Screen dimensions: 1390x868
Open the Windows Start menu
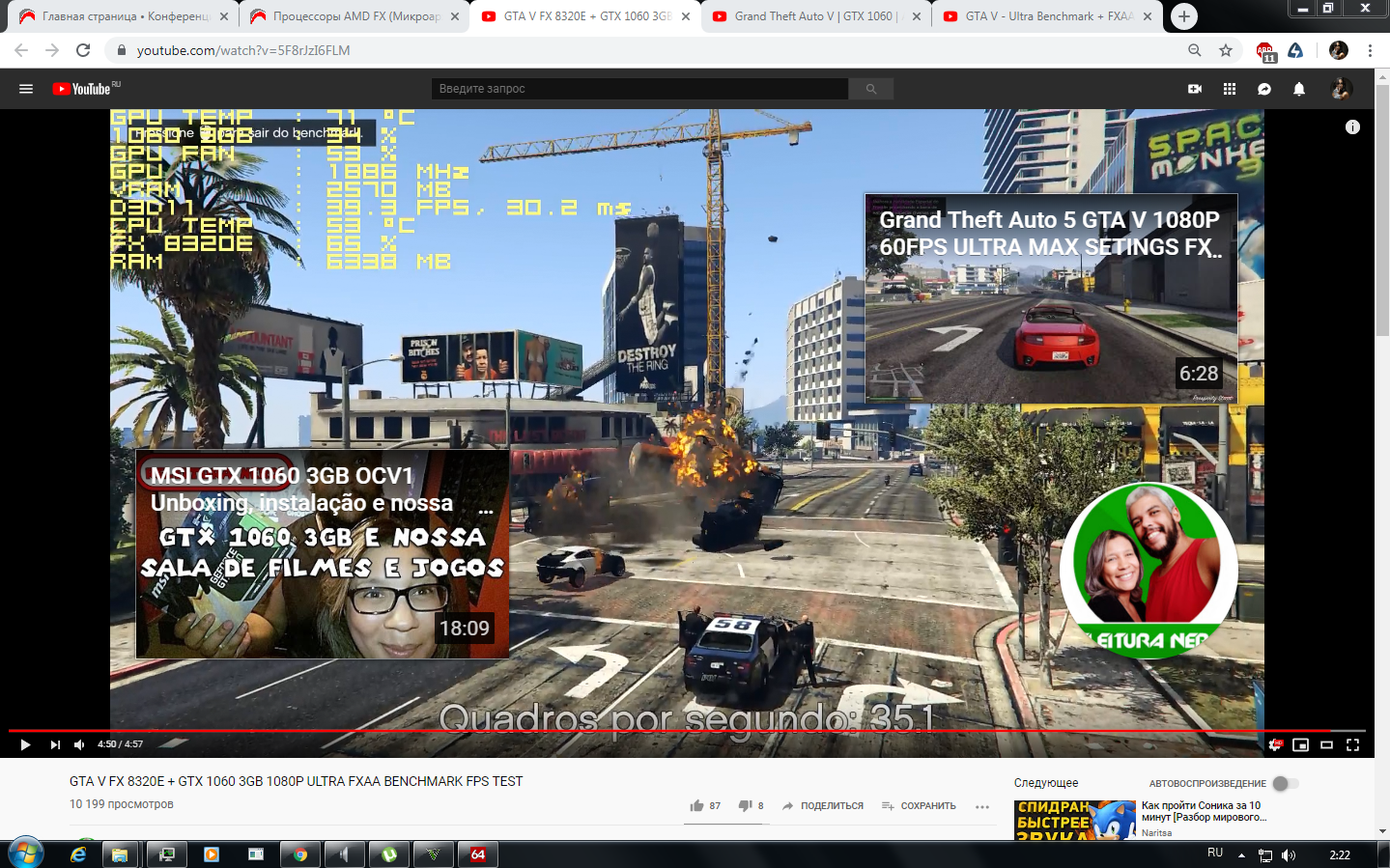26,854
